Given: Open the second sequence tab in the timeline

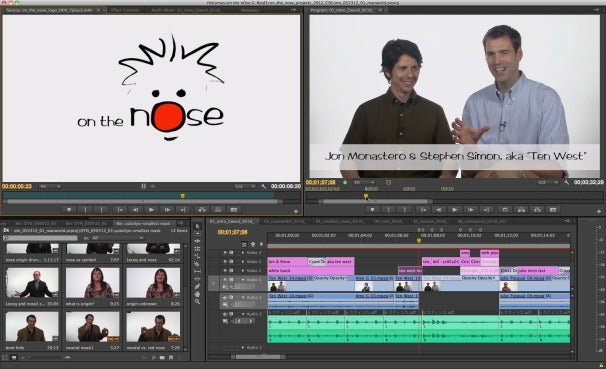Looking at the screenshot, I should 284,221.
